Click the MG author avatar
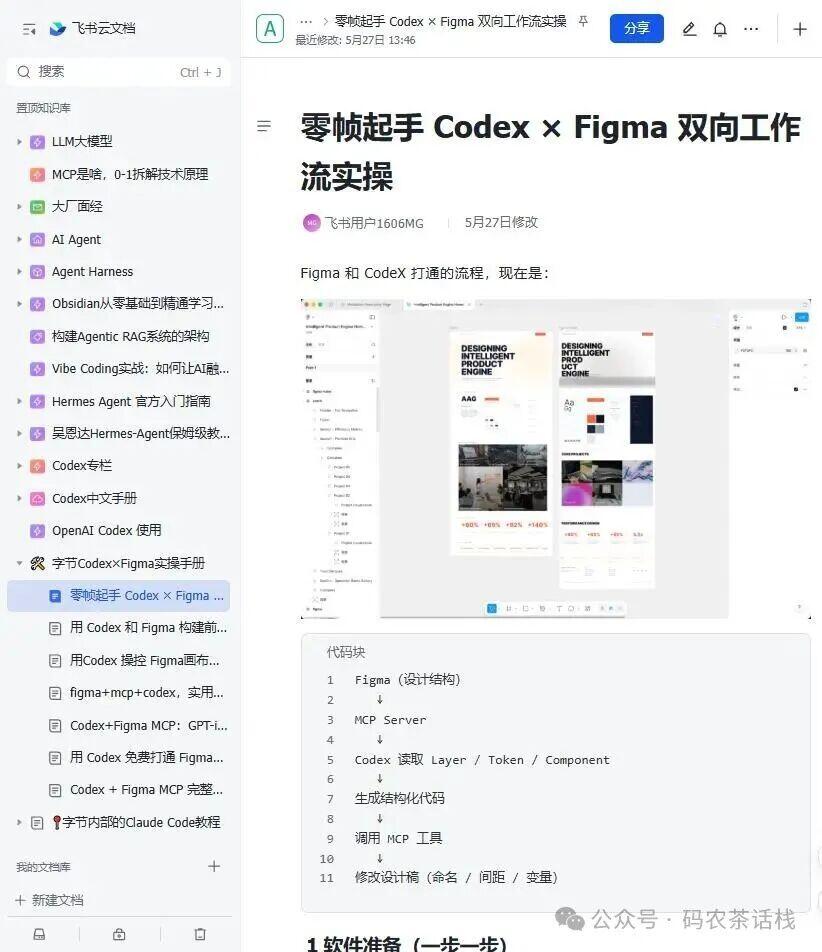The width and height of the screenshot is (822, 952). point(311,223)
